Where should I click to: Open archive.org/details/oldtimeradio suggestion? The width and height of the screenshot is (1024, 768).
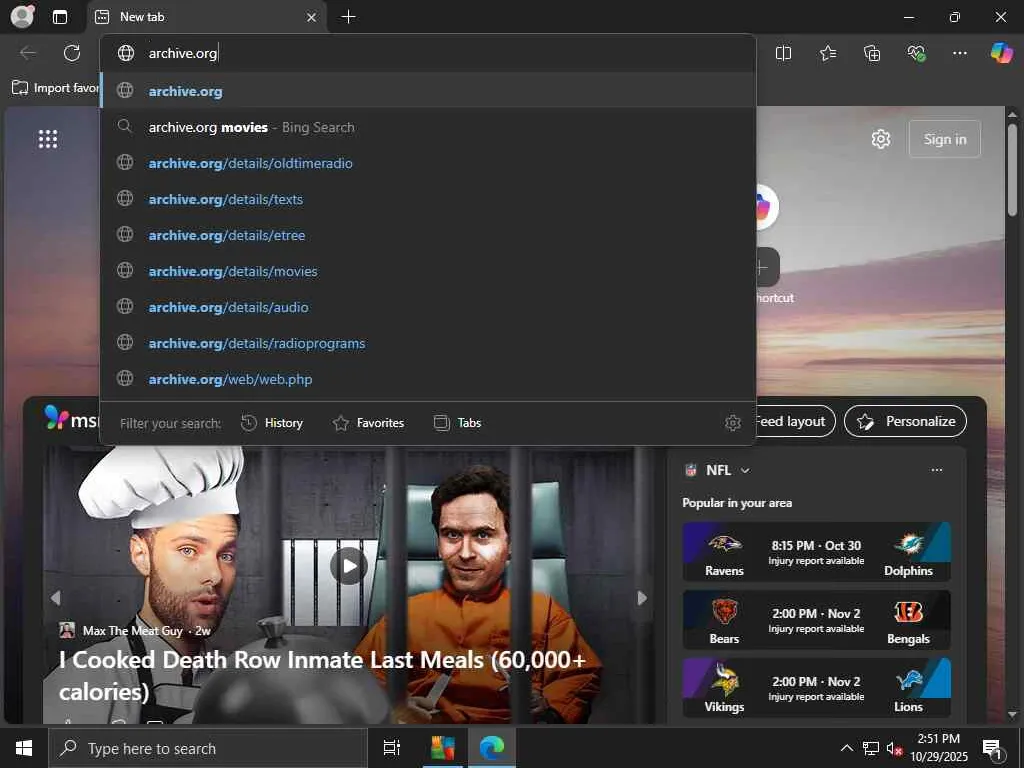428,163
